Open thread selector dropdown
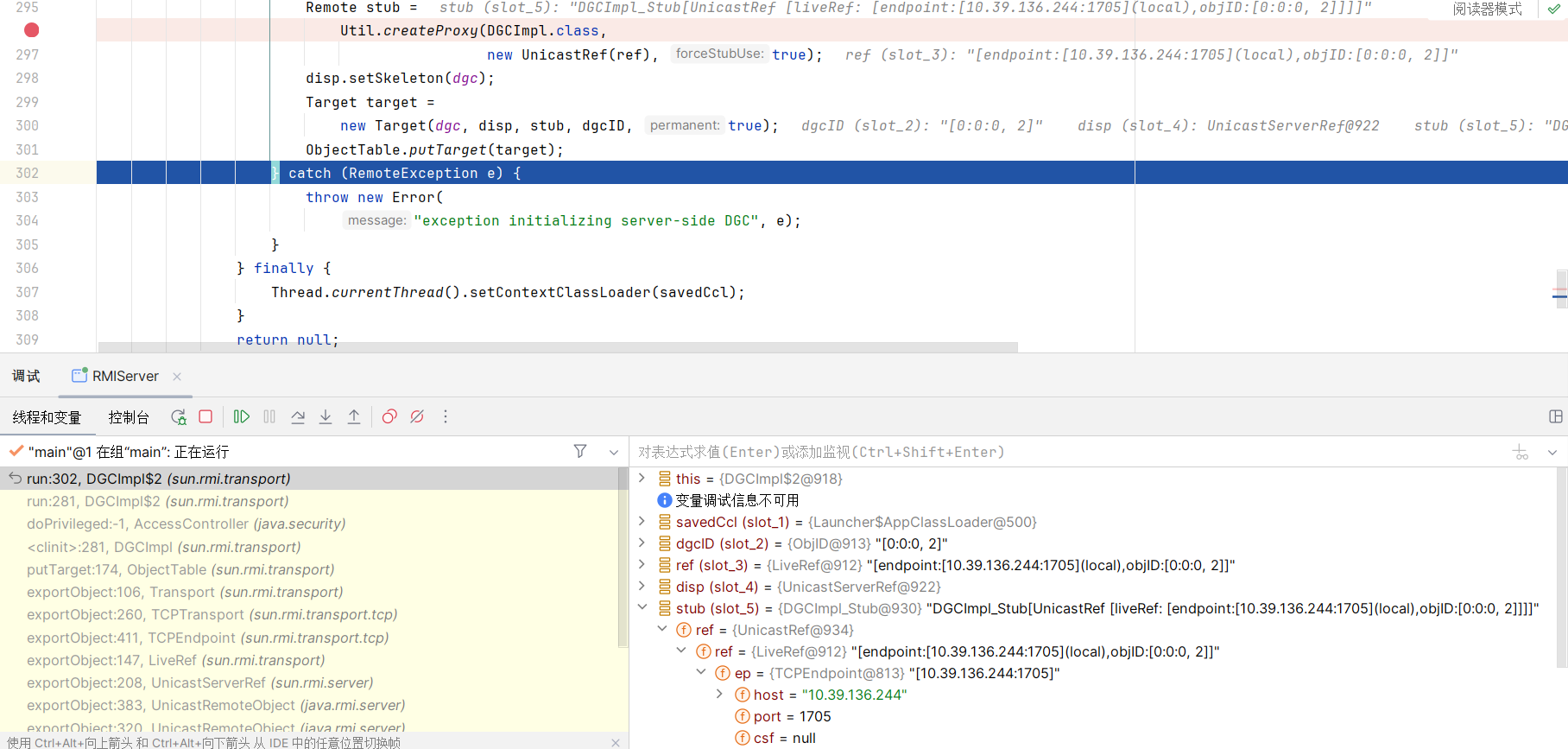 pos(614,452)
